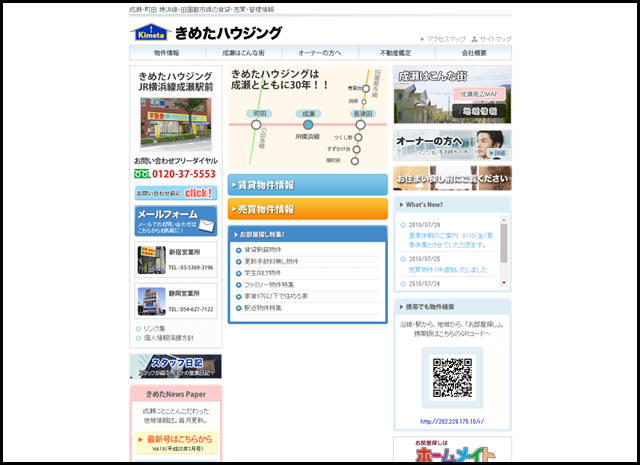This screenshot has width=640, height=465.
Task: Click the What's New scrollbar thumb
Action: coord(504,243)
